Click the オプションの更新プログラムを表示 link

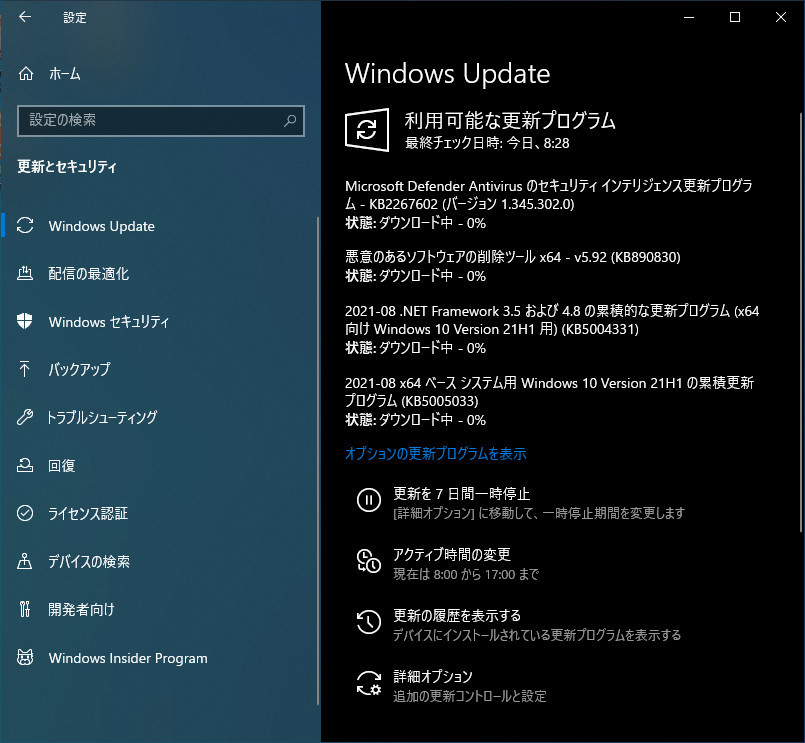pyautogui.click(x=435, y=453)
